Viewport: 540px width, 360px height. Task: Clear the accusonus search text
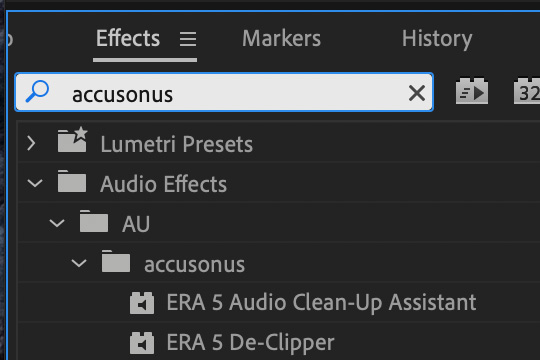click(x=417, y=93)
